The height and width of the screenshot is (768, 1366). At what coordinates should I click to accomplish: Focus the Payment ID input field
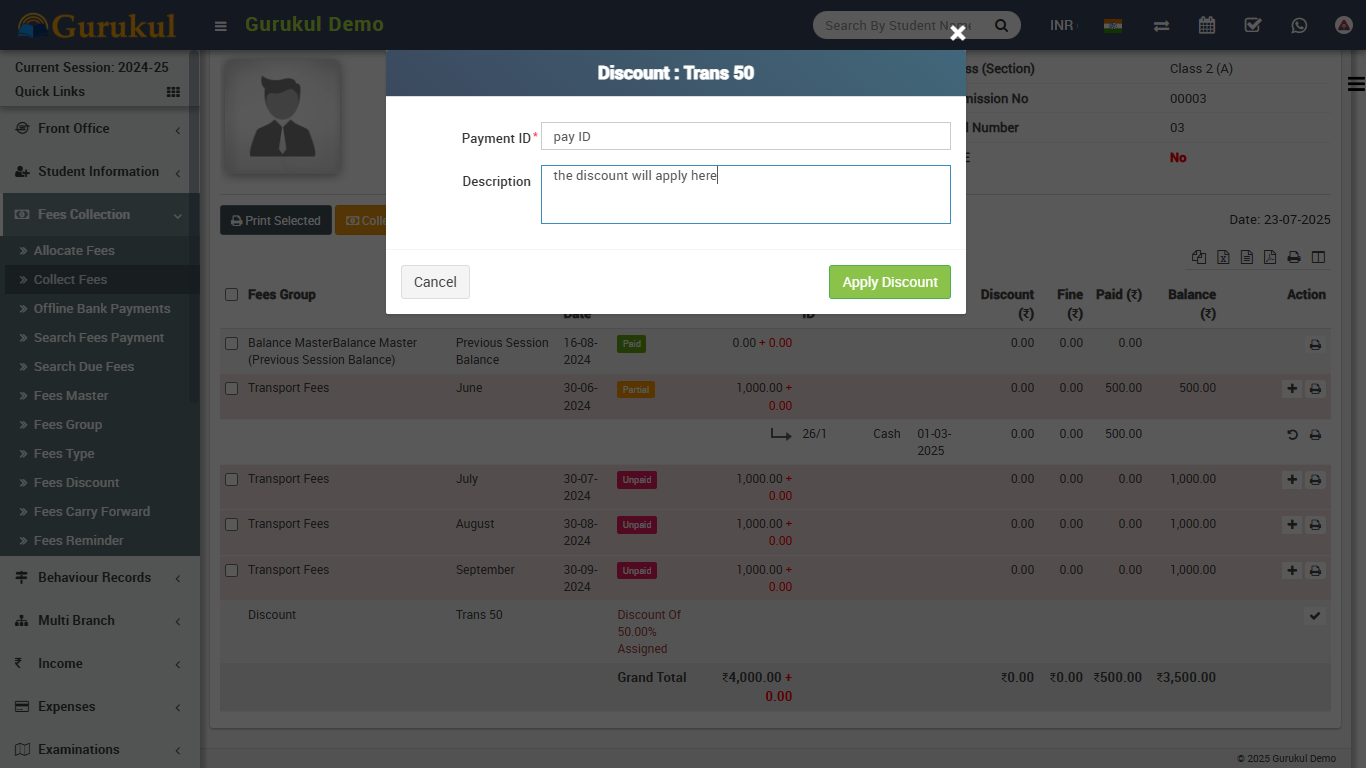click(745, 137)
